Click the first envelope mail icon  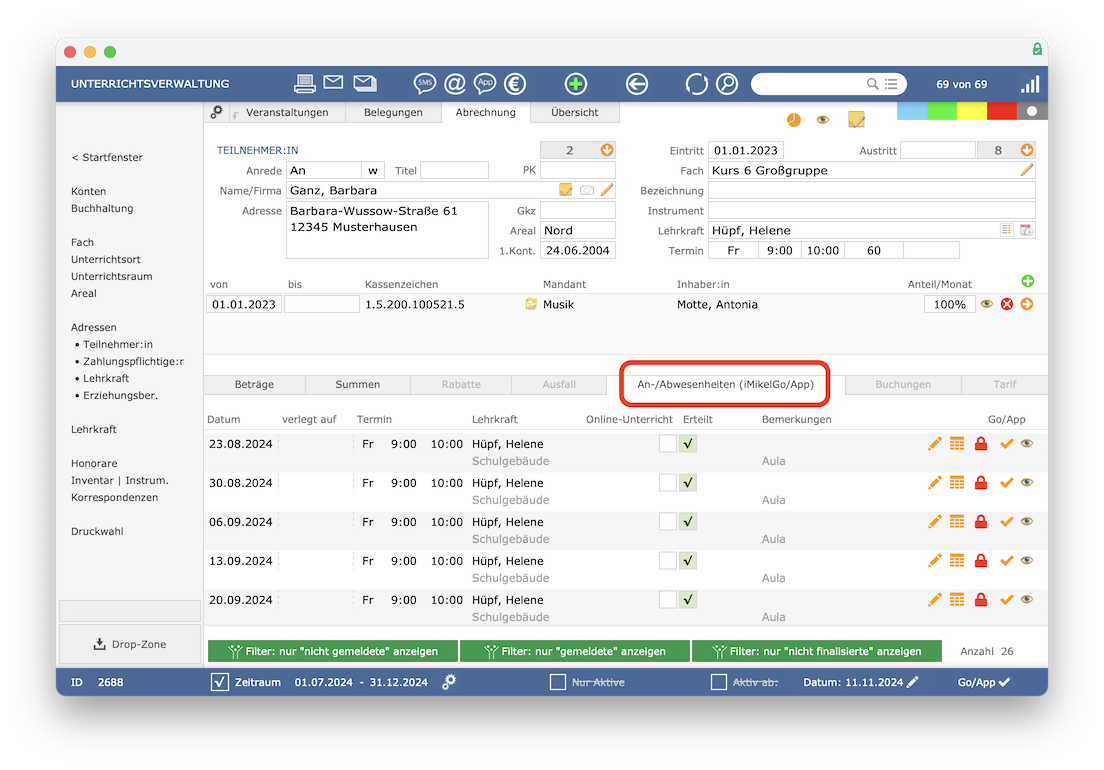(333, 82)
